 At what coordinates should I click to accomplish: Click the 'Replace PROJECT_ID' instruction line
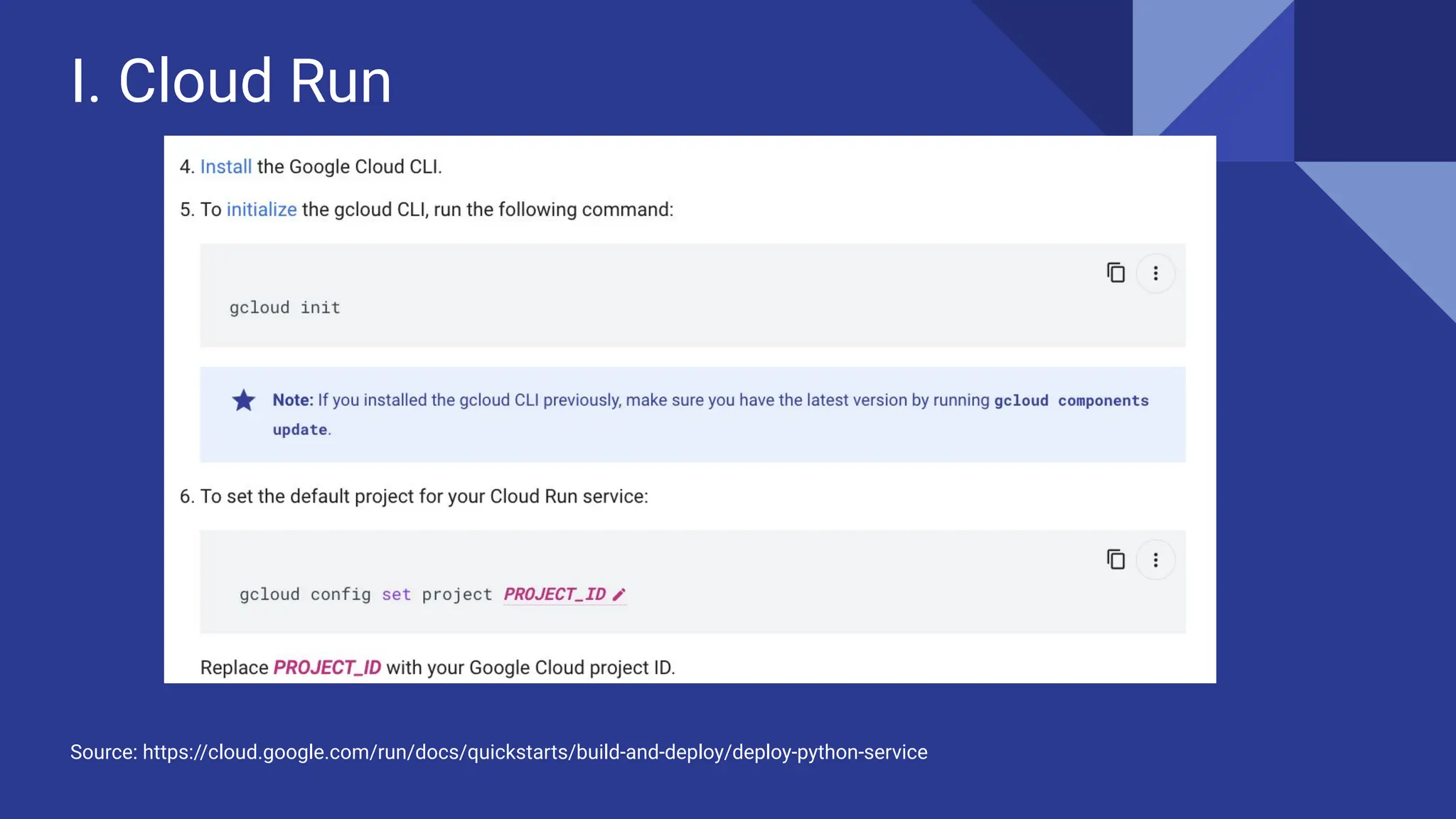(x=437, y=668)
